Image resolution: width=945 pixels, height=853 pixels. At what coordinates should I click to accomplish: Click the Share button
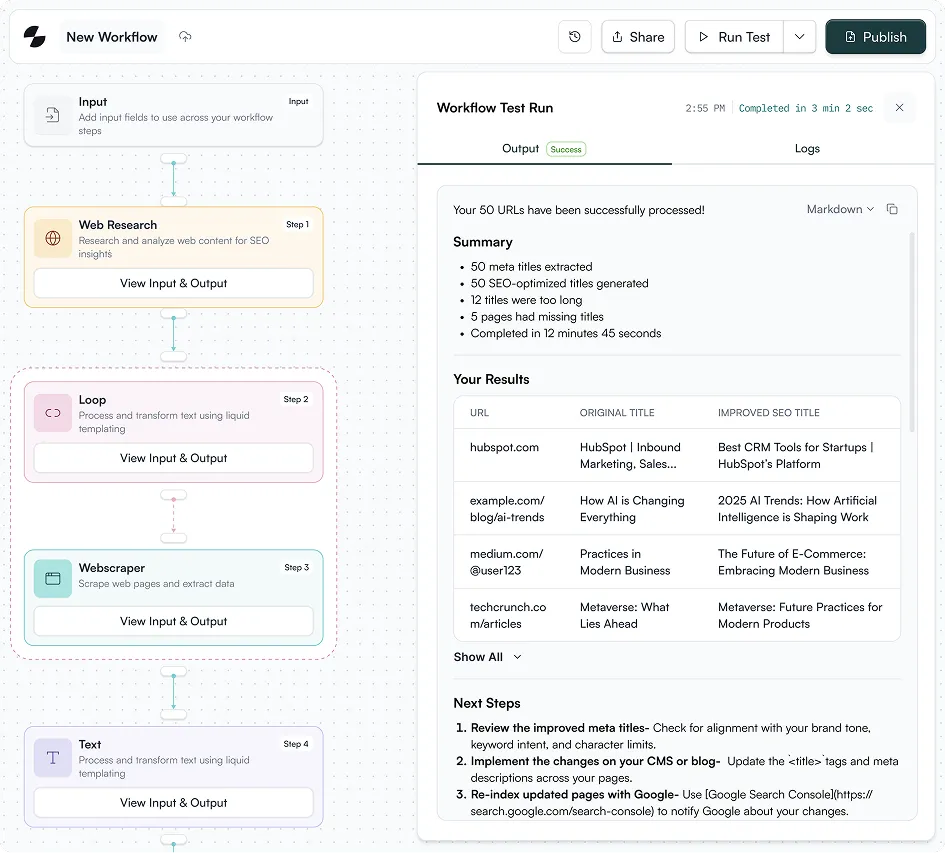click(638, 37)
